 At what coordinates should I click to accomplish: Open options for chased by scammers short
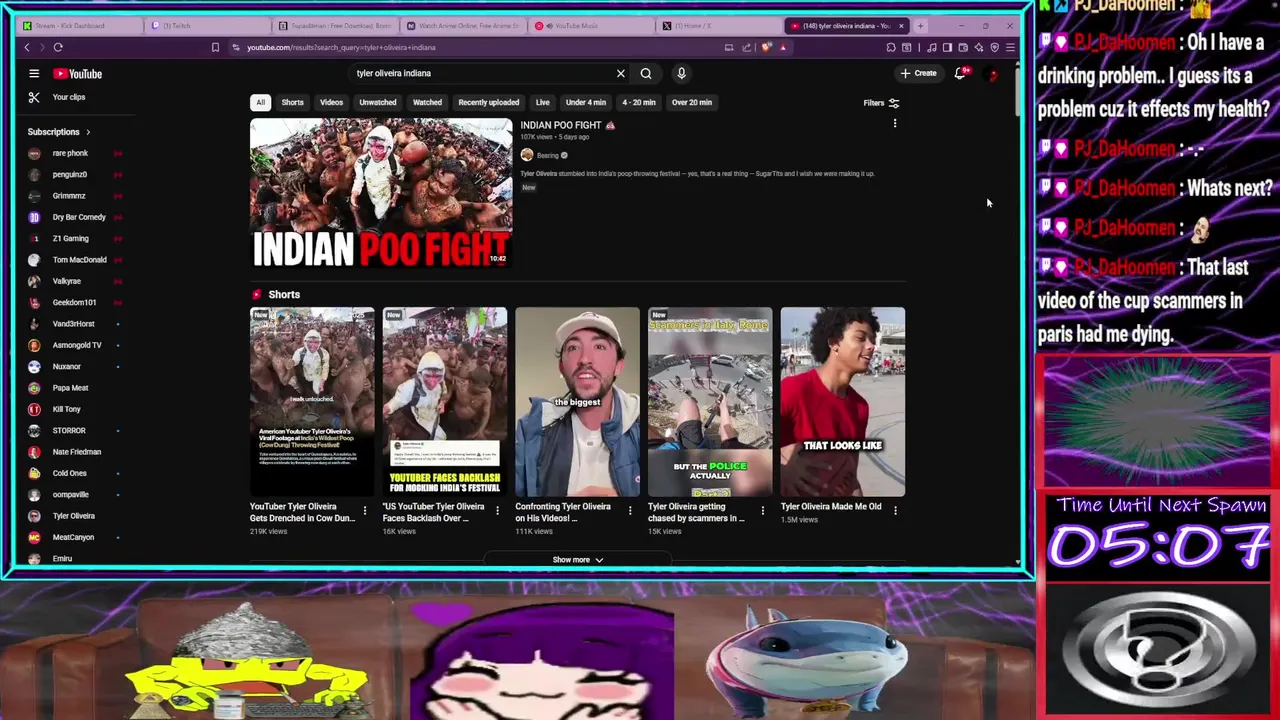(762, 511)
